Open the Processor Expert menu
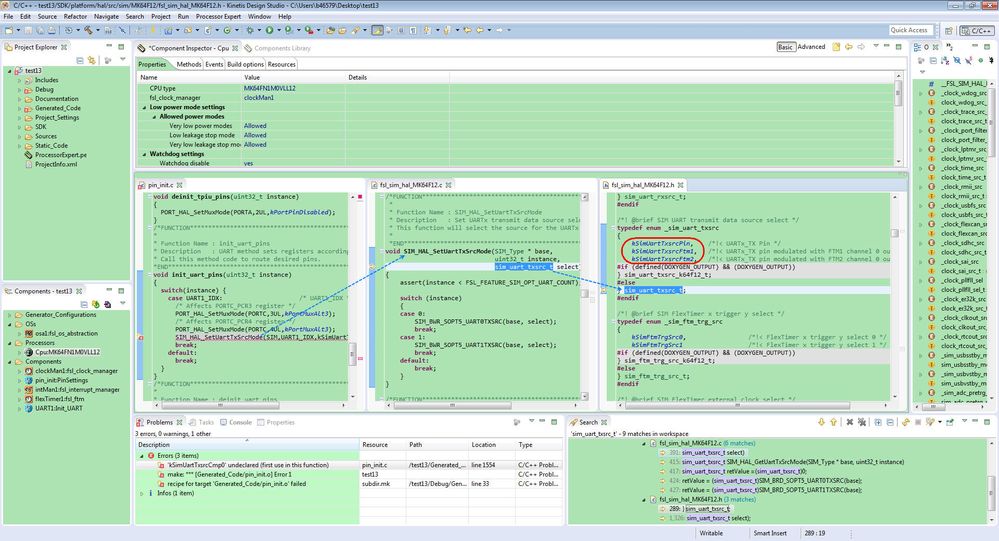 pyautogui.click(x=218, y=17)
